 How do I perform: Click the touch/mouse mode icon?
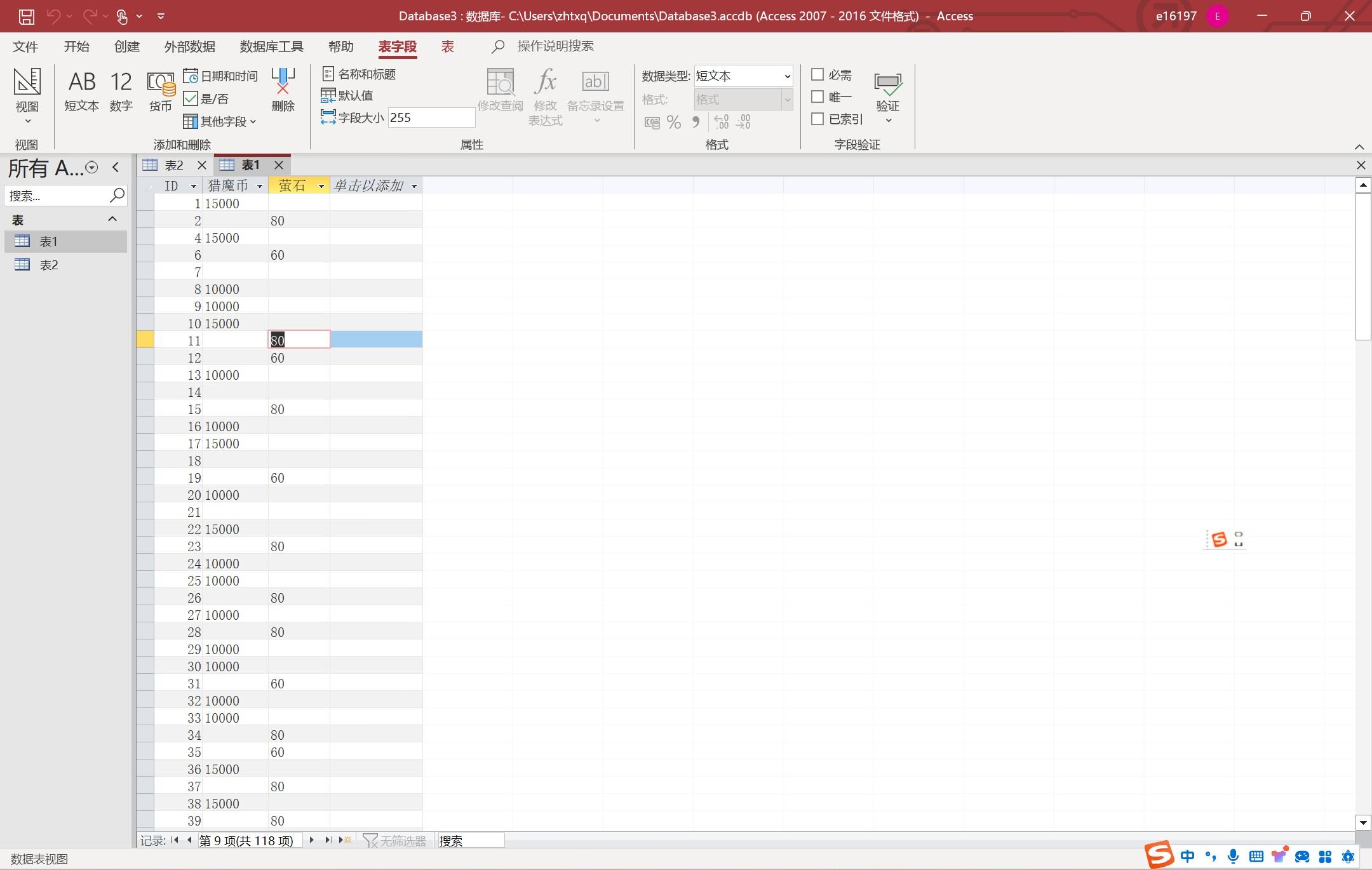(123, 17)
